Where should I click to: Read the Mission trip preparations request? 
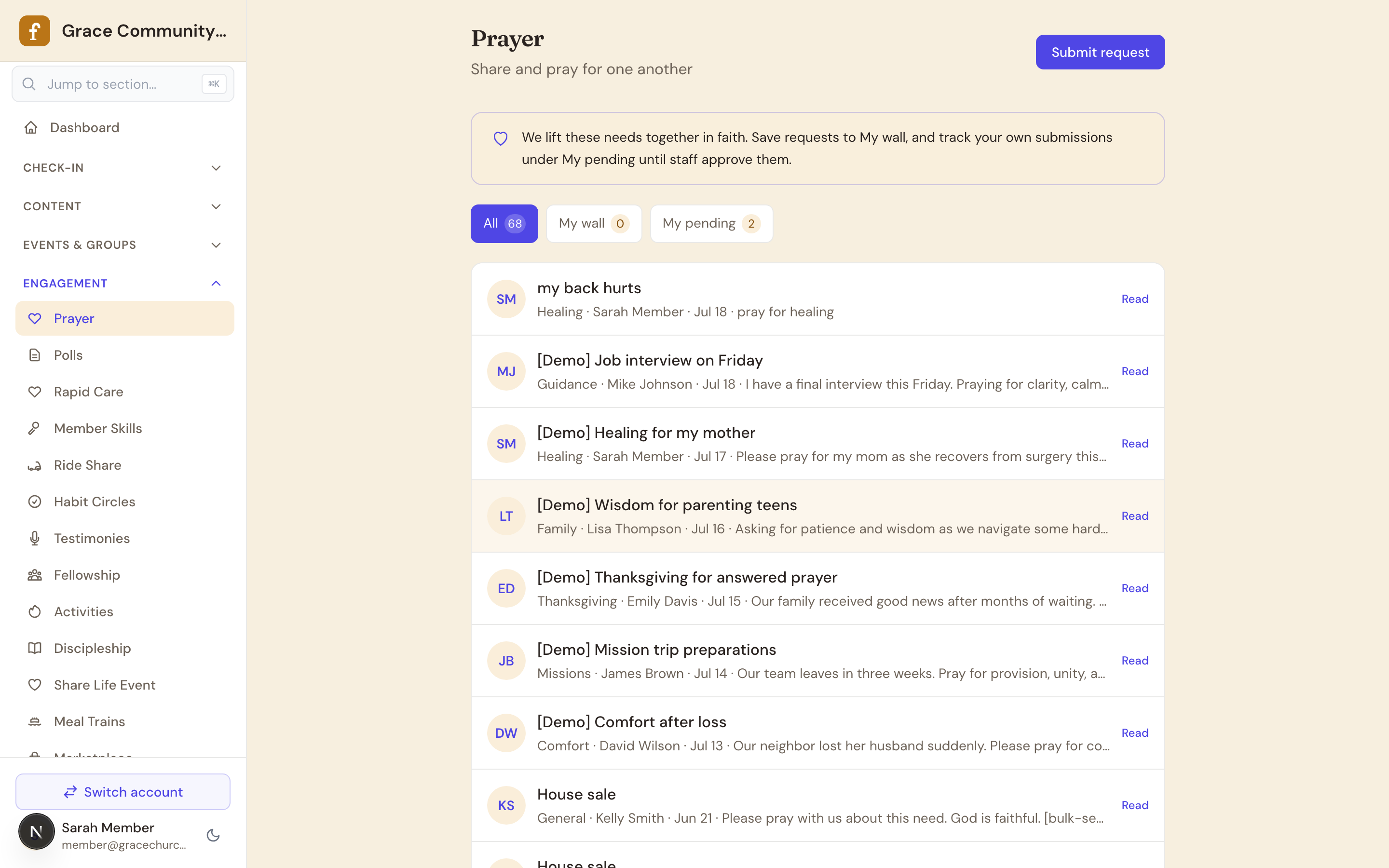click(1135, 661)
